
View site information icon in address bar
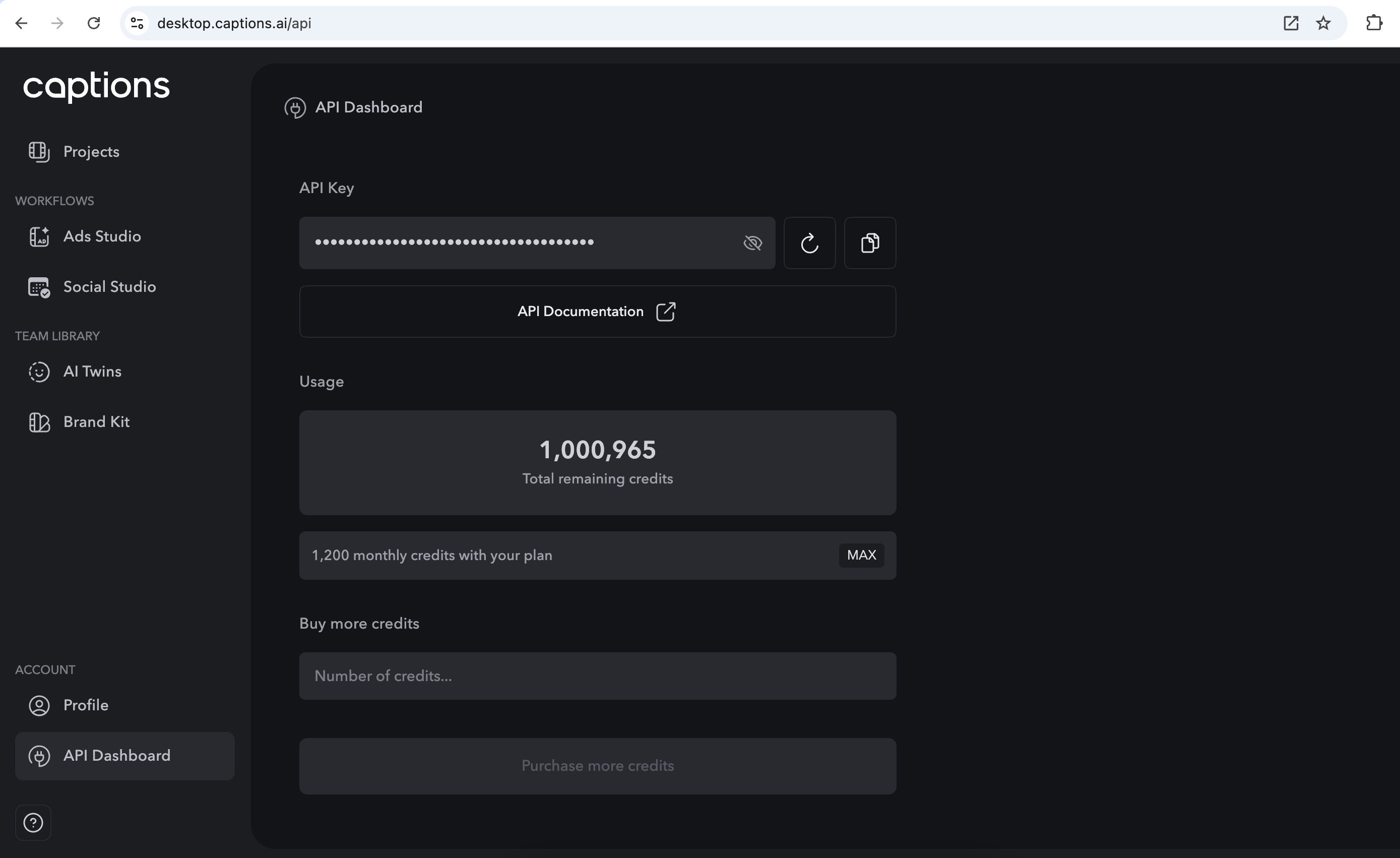tap(137, 23)
